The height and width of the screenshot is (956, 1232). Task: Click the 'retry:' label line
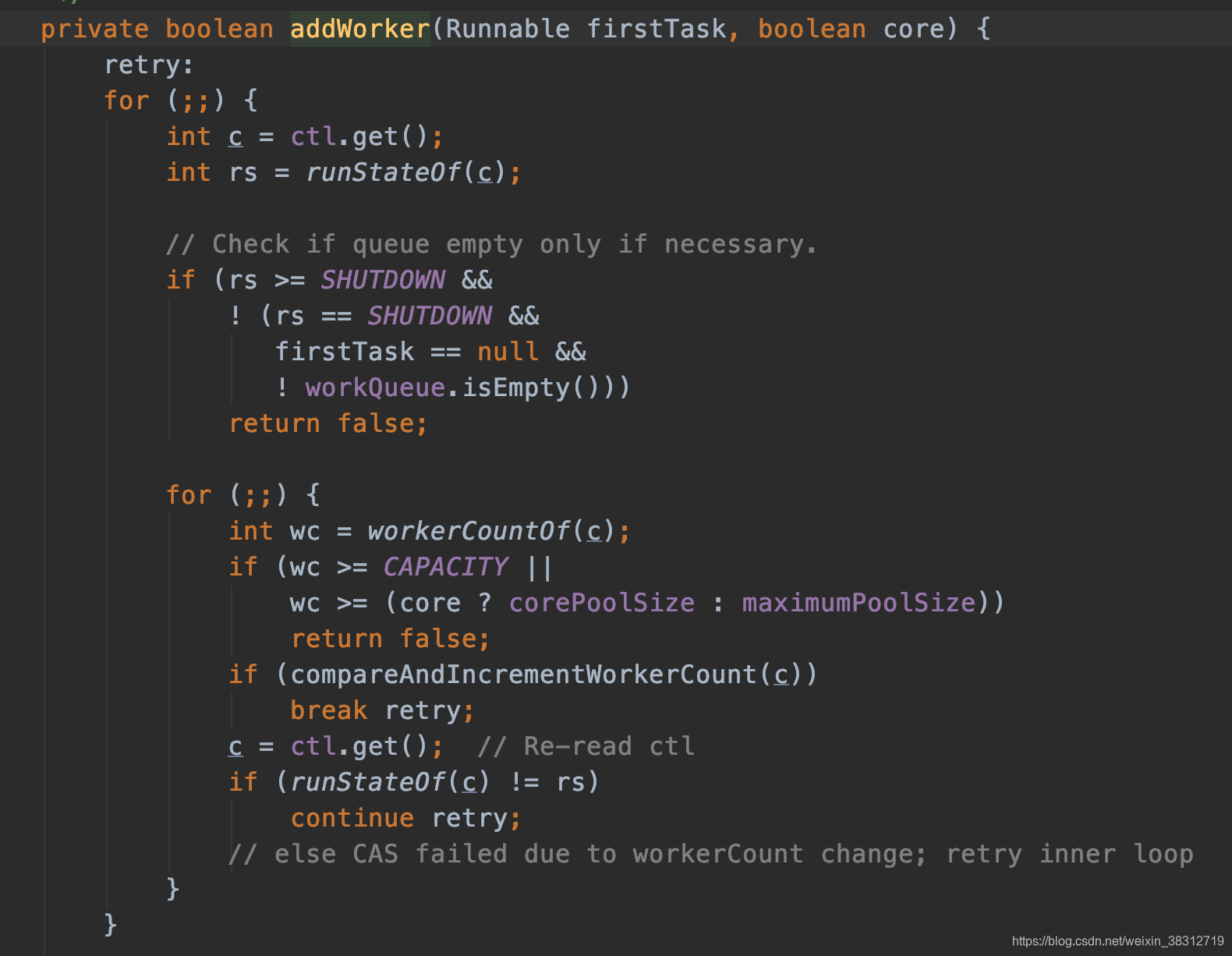(x=149, y=65)
